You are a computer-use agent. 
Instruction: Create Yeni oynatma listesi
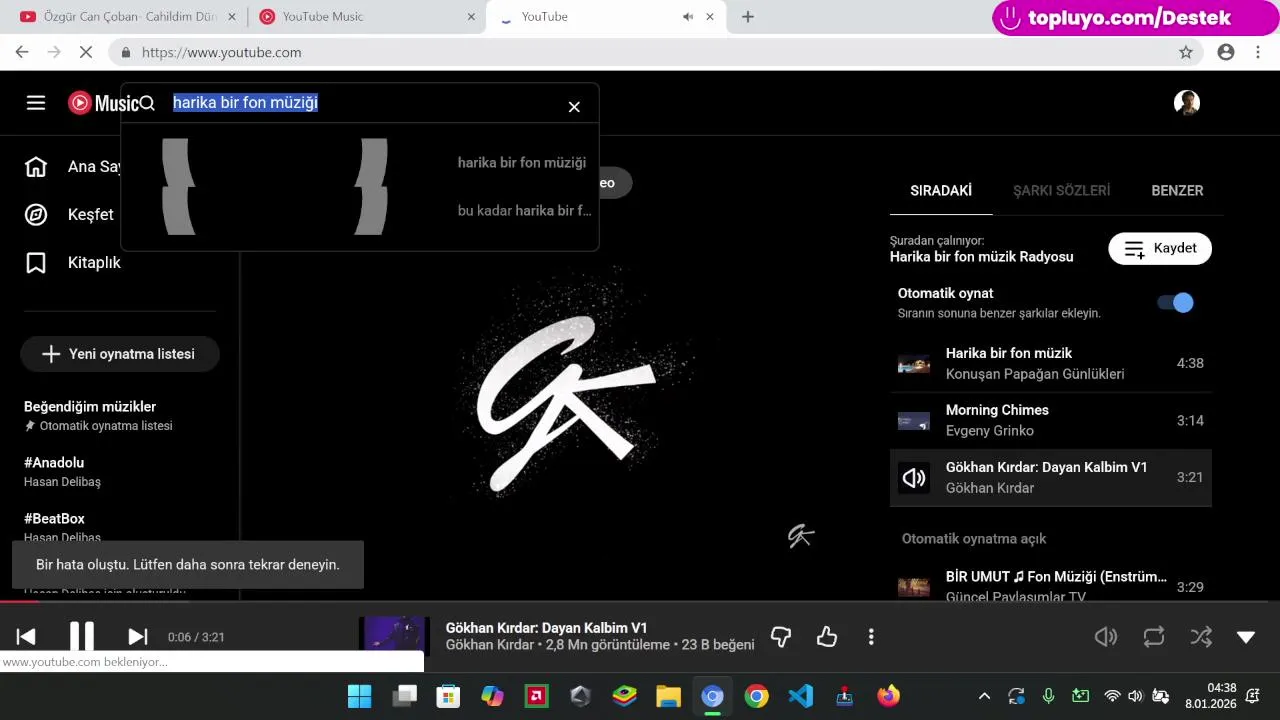(120, 354)
